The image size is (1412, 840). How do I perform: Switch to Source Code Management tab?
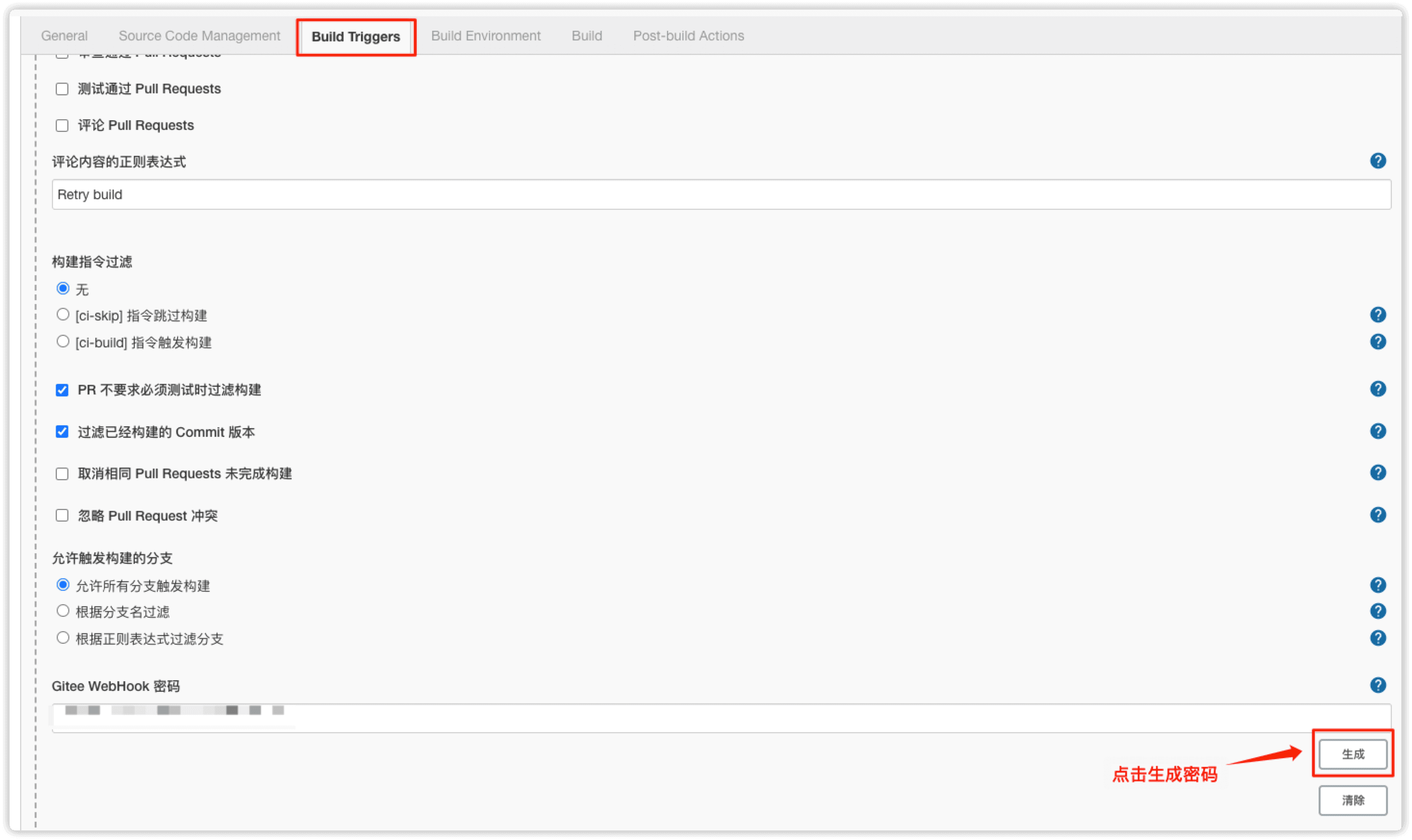(199, 36)
